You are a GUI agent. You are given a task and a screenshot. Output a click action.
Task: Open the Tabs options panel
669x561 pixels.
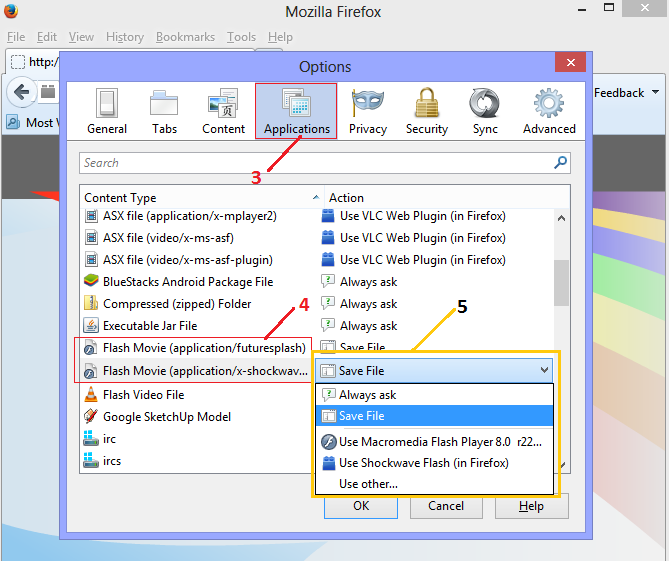point(164,111)
